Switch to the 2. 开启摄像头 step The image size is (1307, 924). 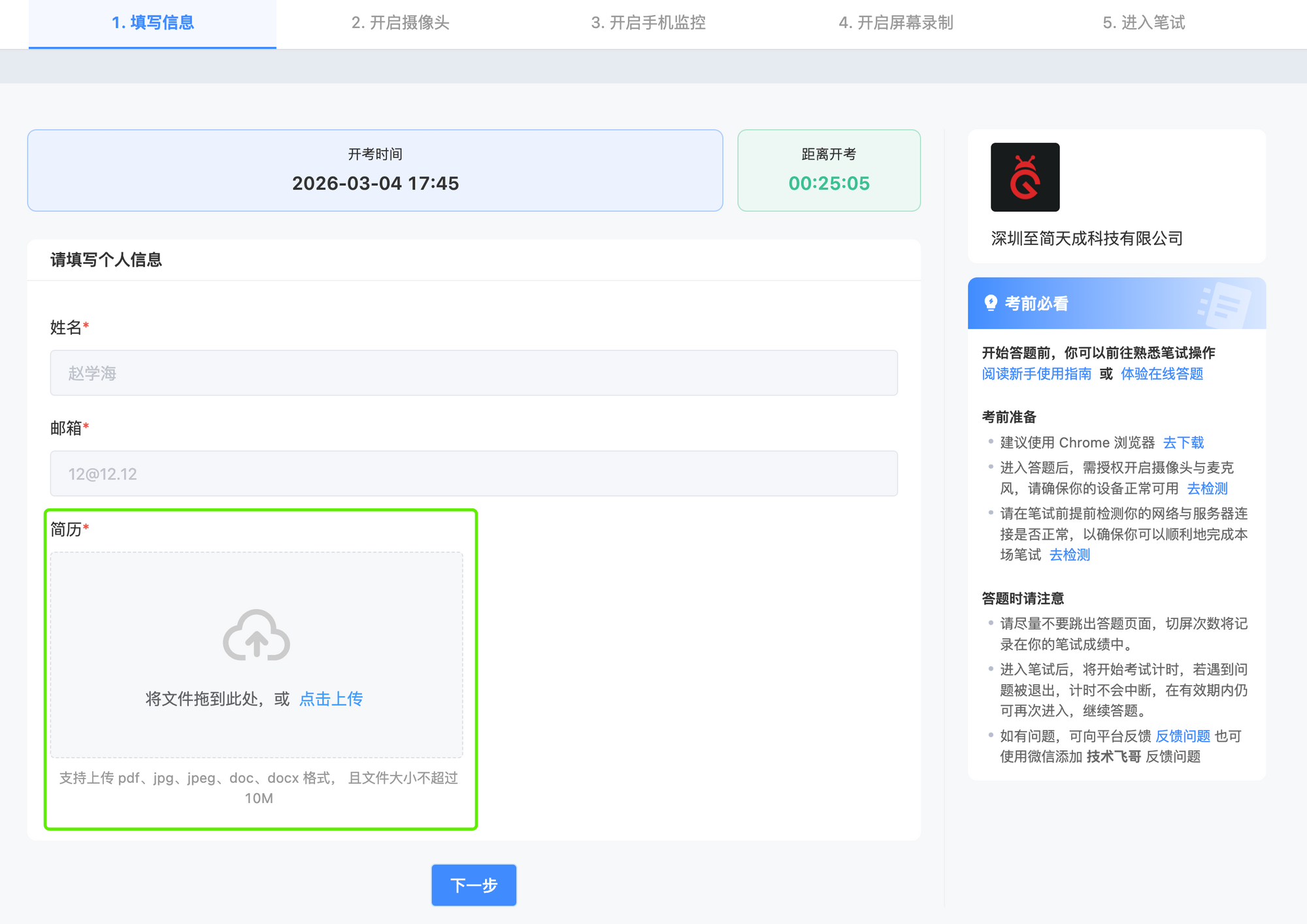click(x=400, y=23)
